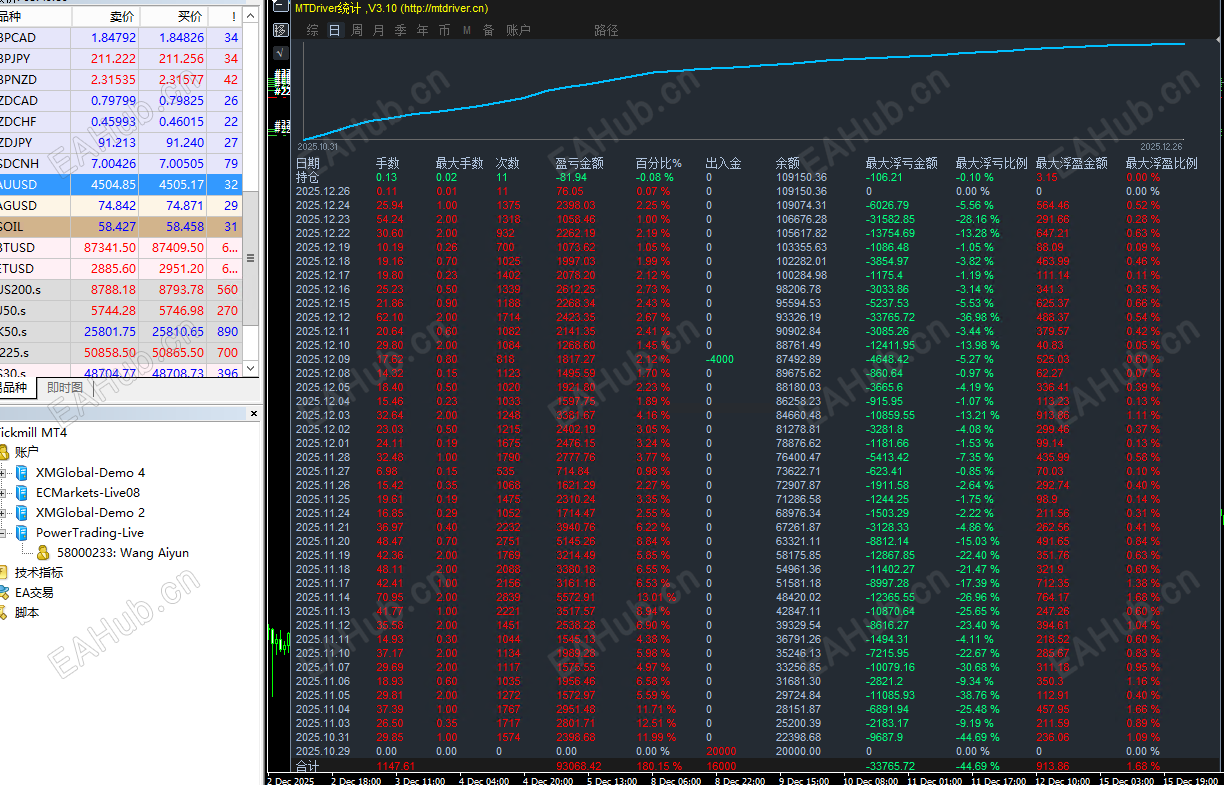Toggle the √ checkmark button beside the chart

point(280,52)
